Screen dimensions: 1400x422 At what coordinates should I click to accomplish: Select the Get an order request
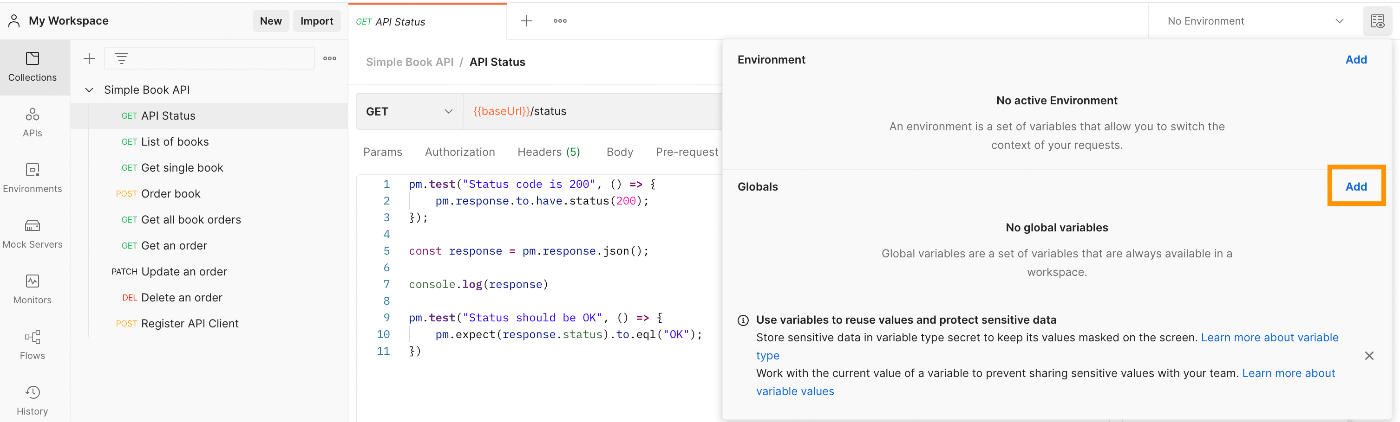209,246
